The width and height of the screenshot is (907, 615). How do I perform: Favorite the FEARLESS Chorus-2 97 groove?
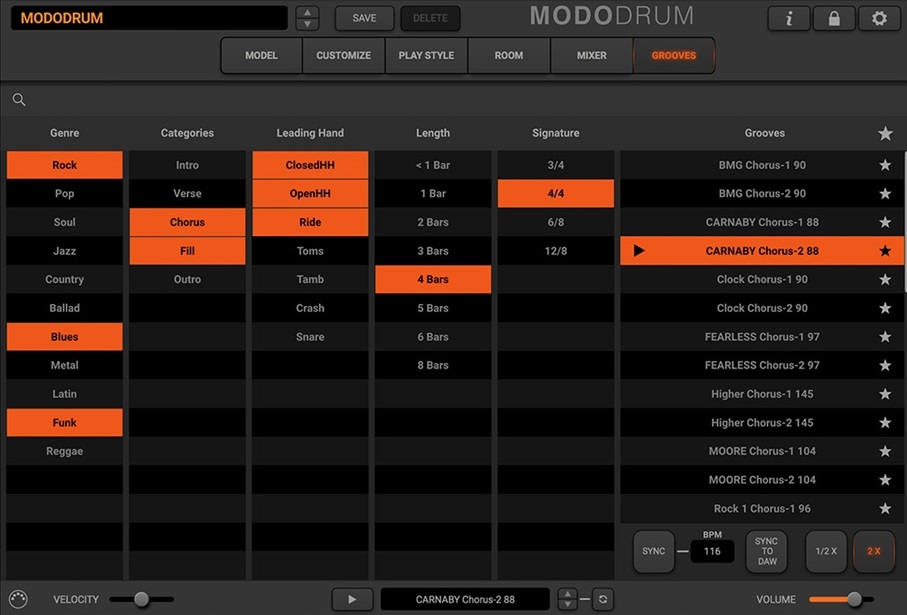885,366
